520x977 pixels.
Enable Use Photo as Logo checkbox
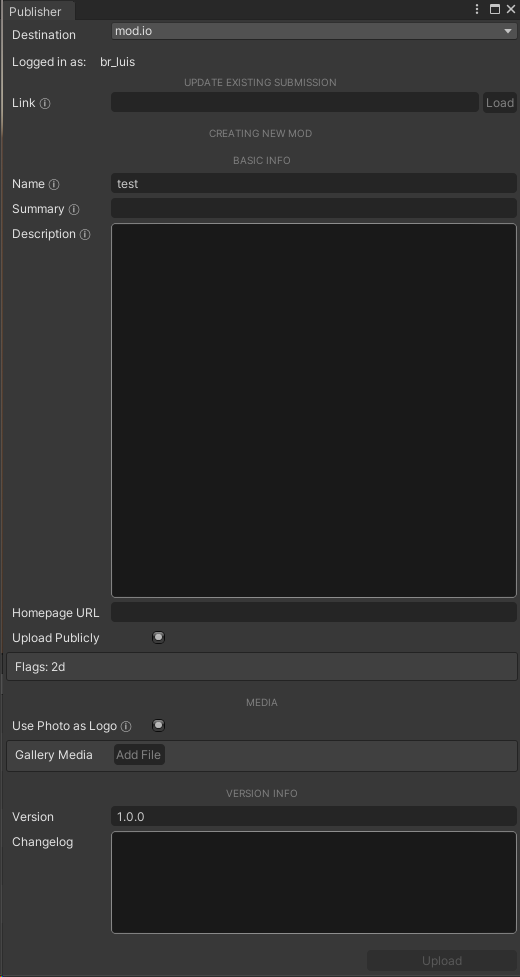tap(159, 725)
